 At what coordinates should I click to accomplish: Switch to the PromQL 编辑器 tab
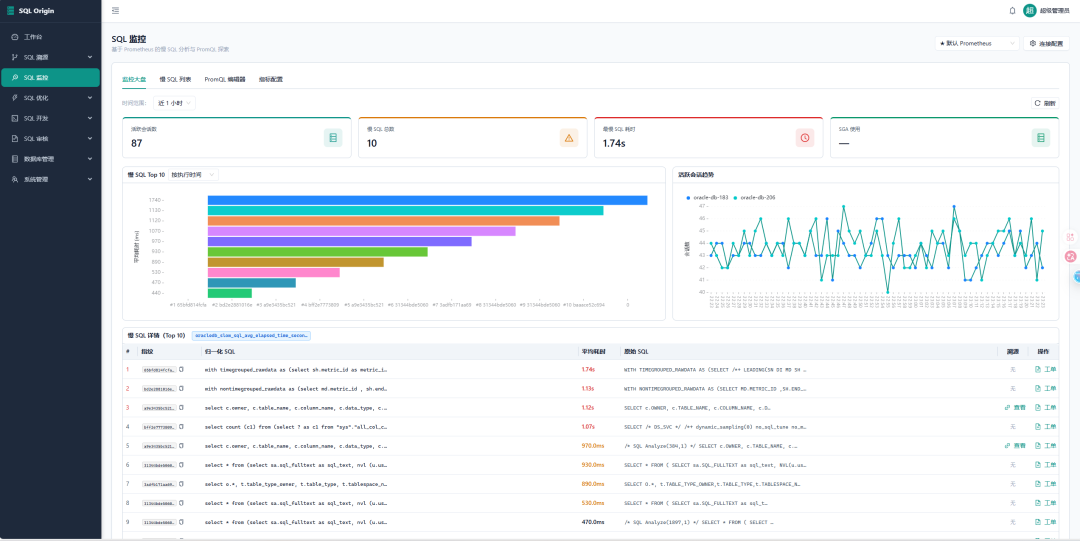tap(225, 79)
